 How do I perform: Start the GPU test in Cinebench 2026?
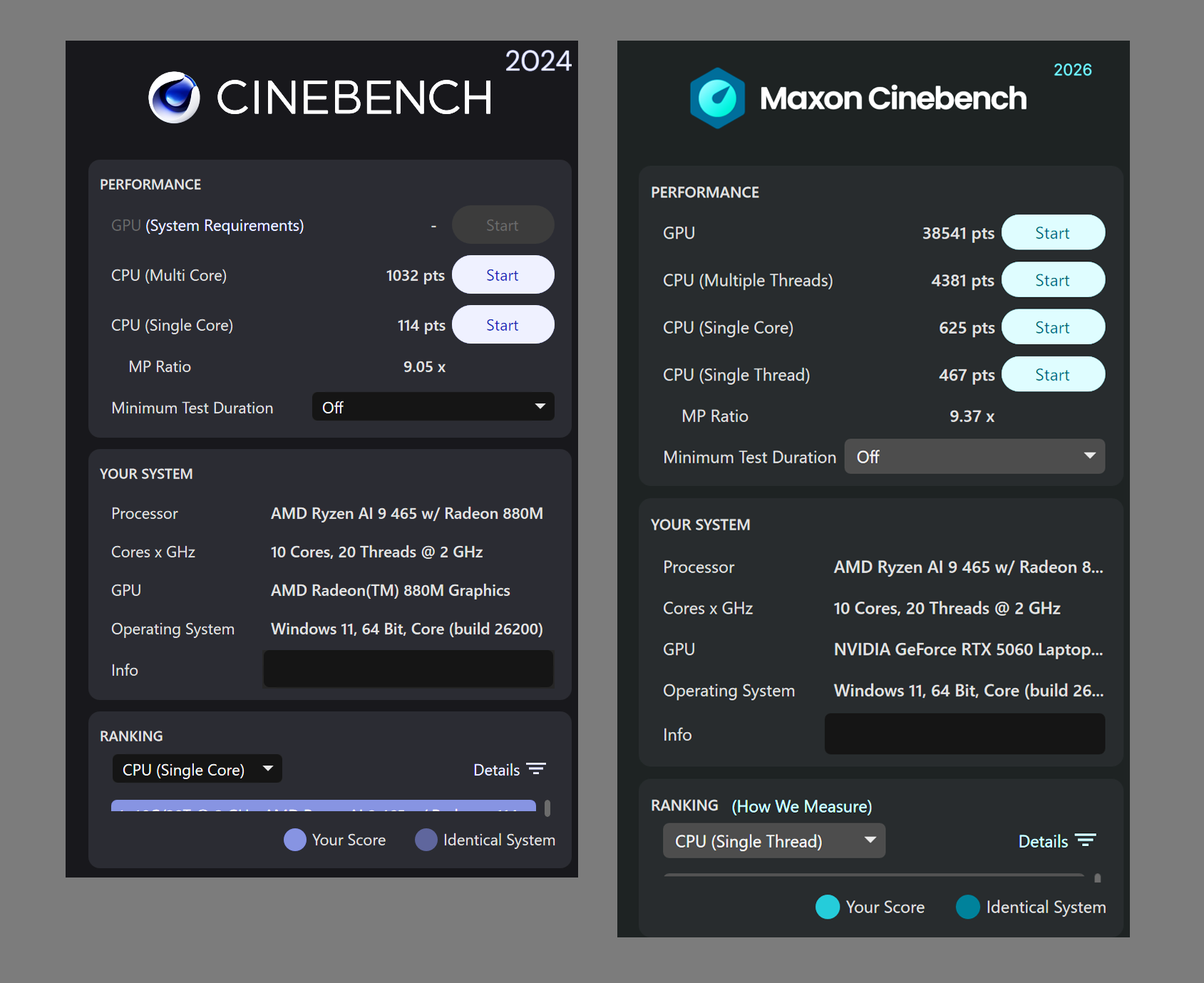[x=1053, y=233]
